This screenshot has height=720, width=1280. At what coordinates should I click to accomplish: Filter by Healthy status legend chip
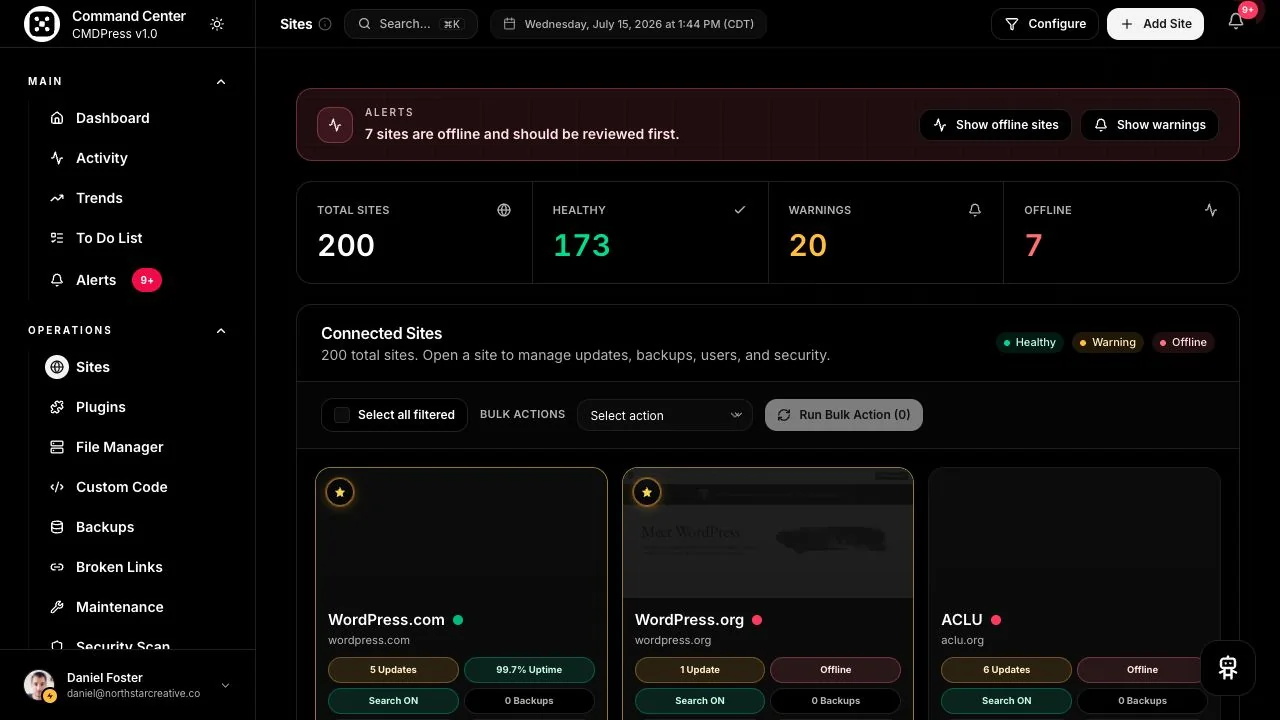[x=1029, y=342]
